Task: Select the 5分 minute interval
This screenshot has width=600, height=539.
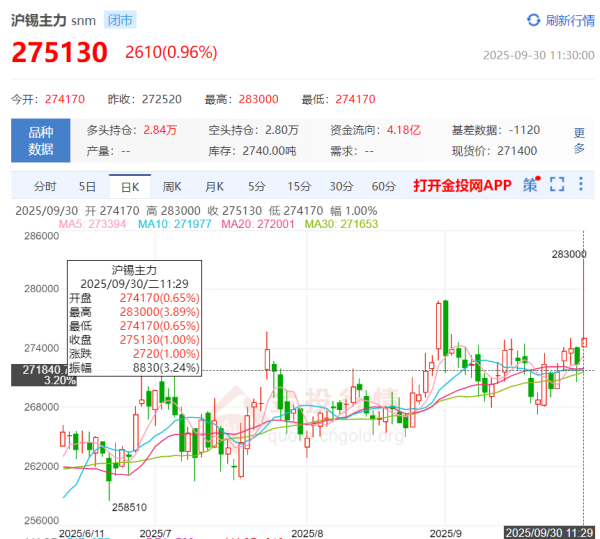Action: click(257, 186)
